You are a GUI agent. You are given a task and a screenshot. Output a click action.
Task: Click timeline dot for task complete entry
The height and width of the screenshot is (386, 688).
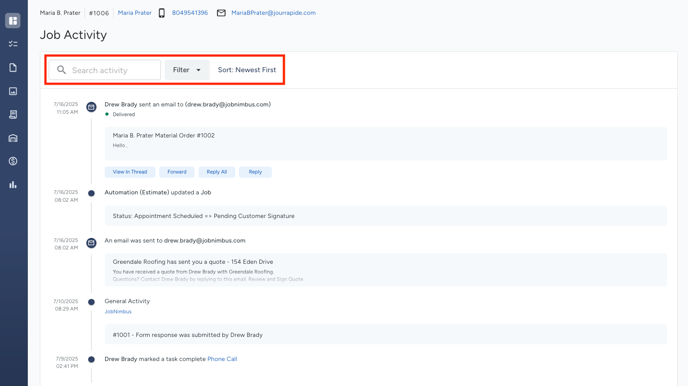(91, 360)
